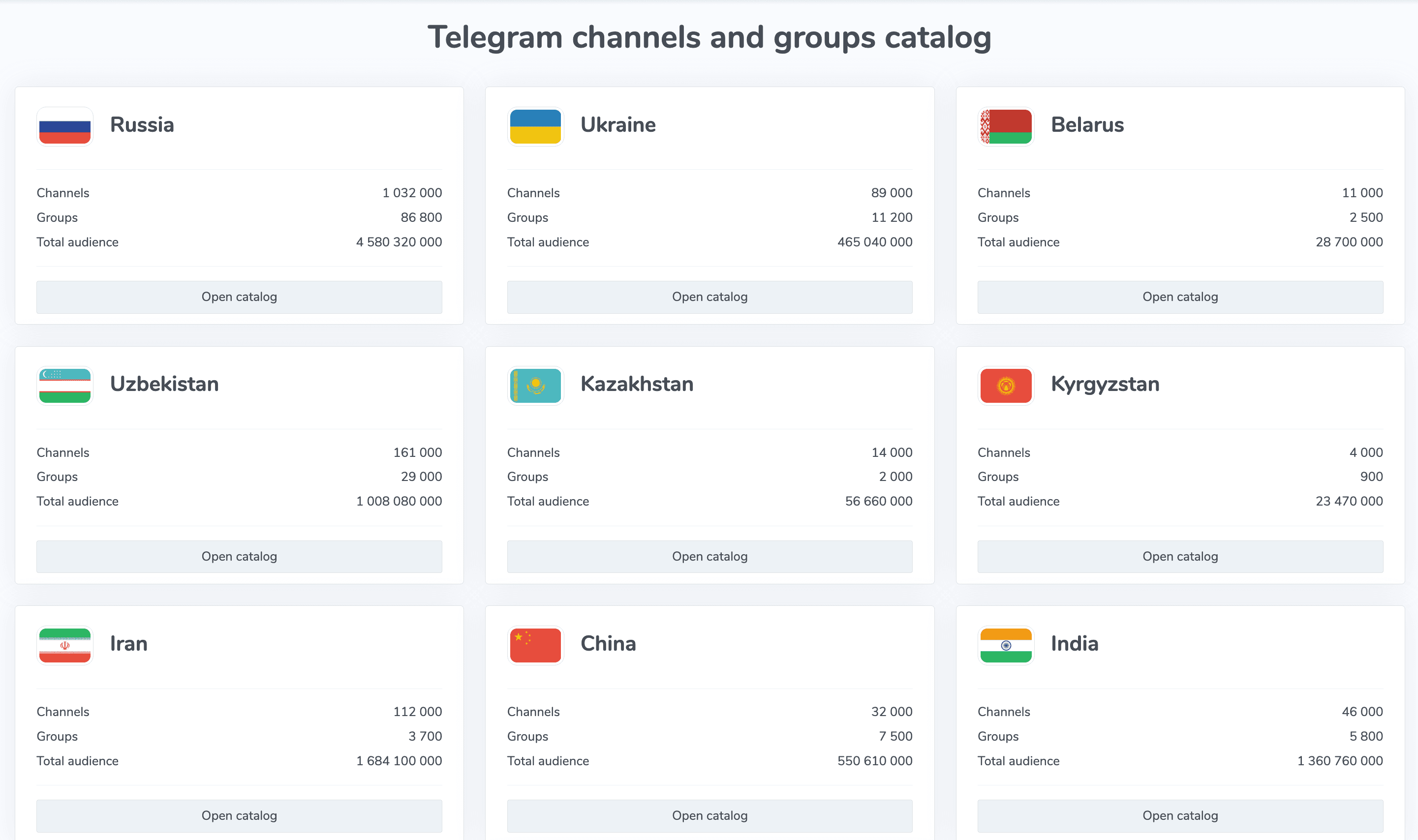1418x840 pixels.
Task: Select Ukraine groups count 11 200
Action: tap(892, 217)
